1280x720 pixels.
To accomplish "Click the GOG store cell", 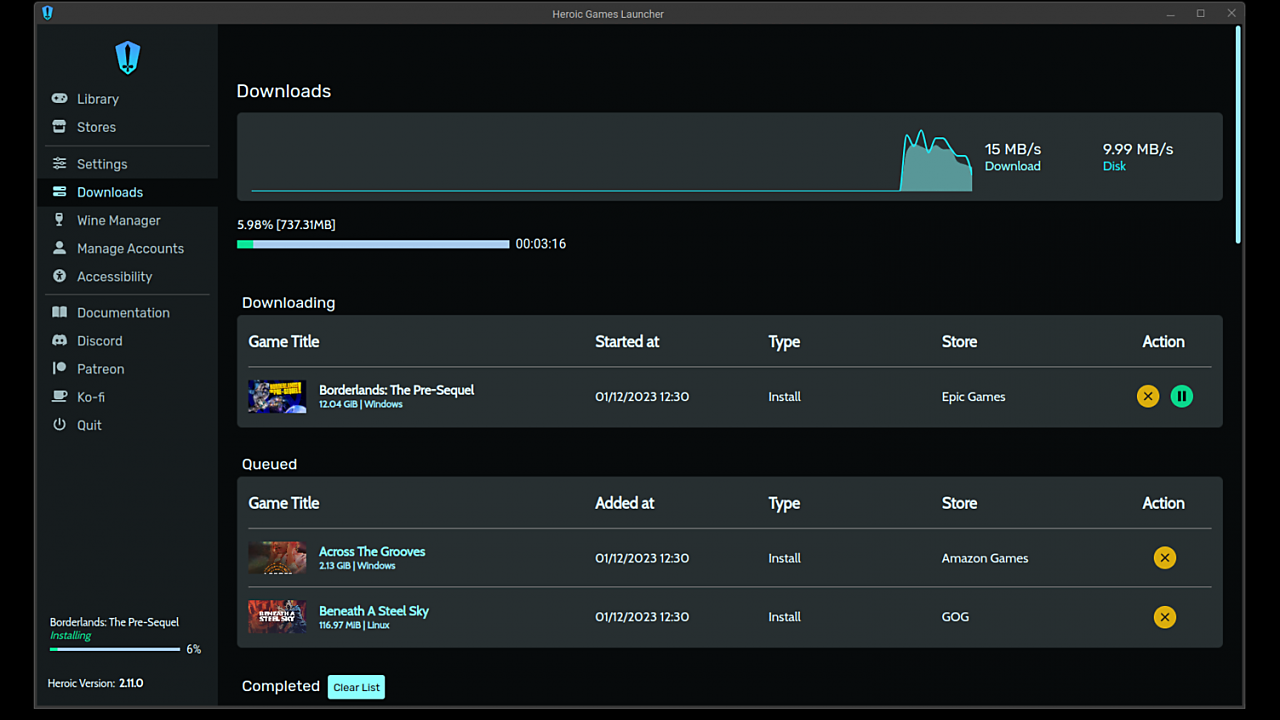I will [x=955, y=617].
